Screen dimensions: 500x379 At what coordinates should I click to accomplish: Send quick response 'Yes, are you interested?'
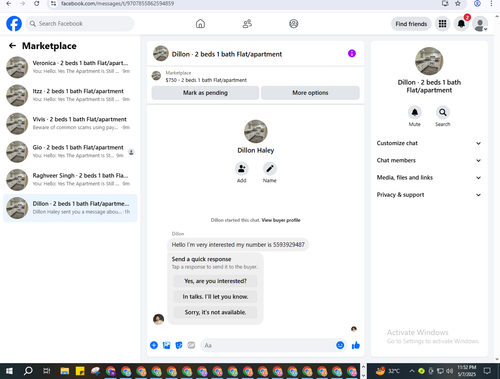(215, 281)
